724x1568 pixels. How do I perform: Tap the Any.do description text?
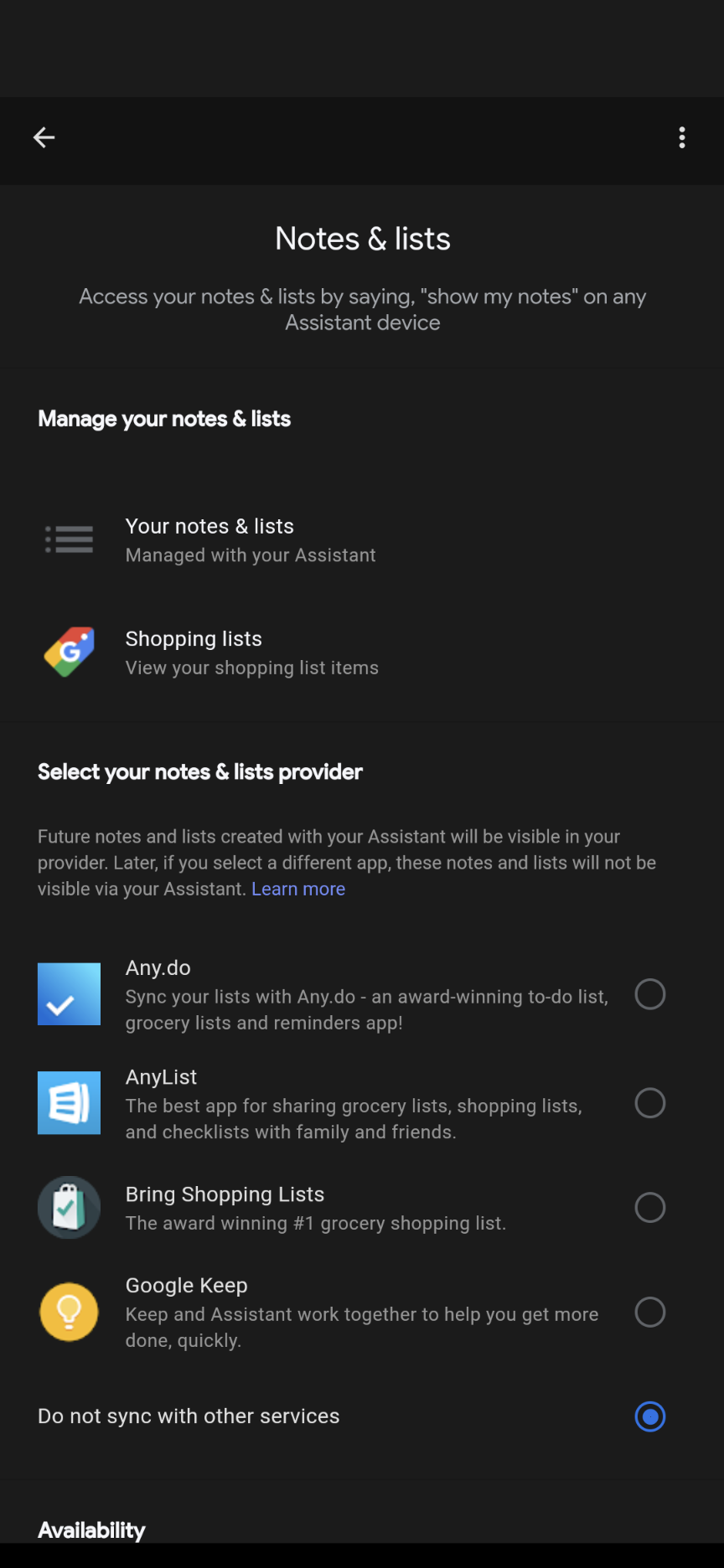click(367, 1009)
